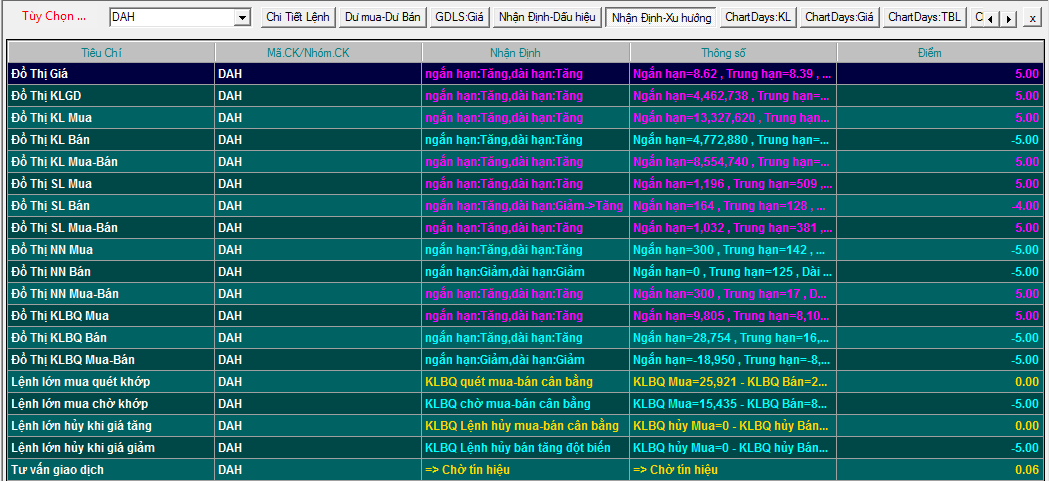Select the Nhận Định-Xu hướng tab
Image resolution: width=1050 pixels, height=481 pixels.
(x=661, y=17)
